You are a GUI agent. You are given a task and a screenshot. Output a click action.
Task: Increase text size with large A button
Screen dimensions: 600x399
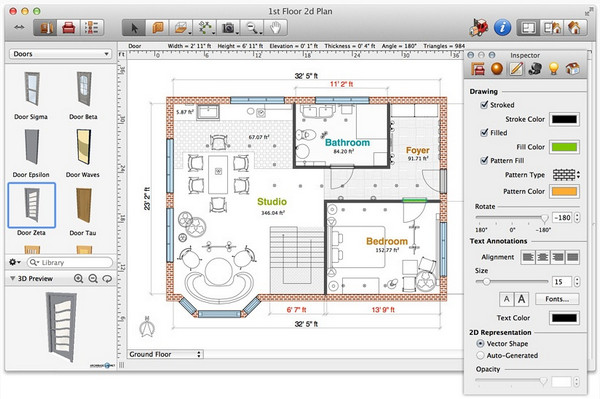coord(521,299)
